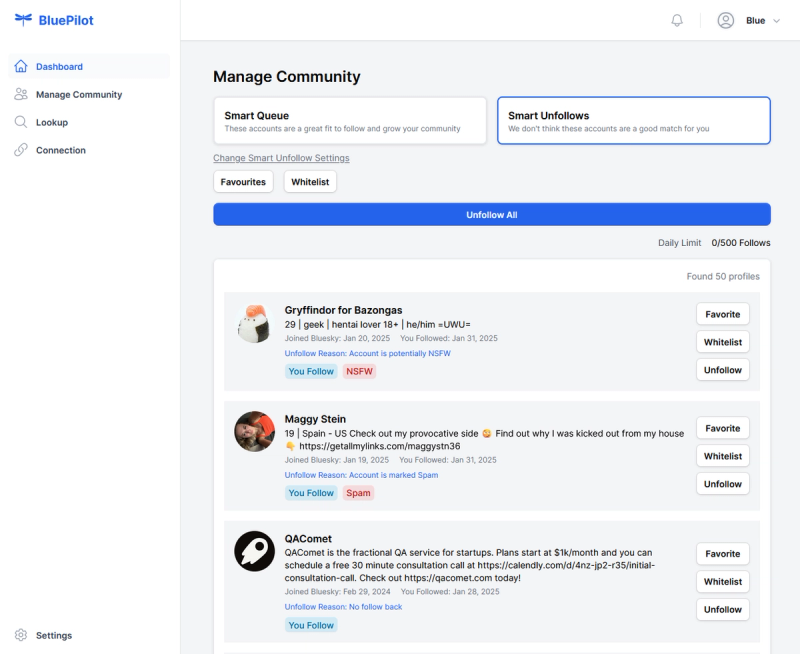This screenshot has height=654, width=800.
Task: Expand the Blue account dropdown chevron
Action: (x=776, y=21)
